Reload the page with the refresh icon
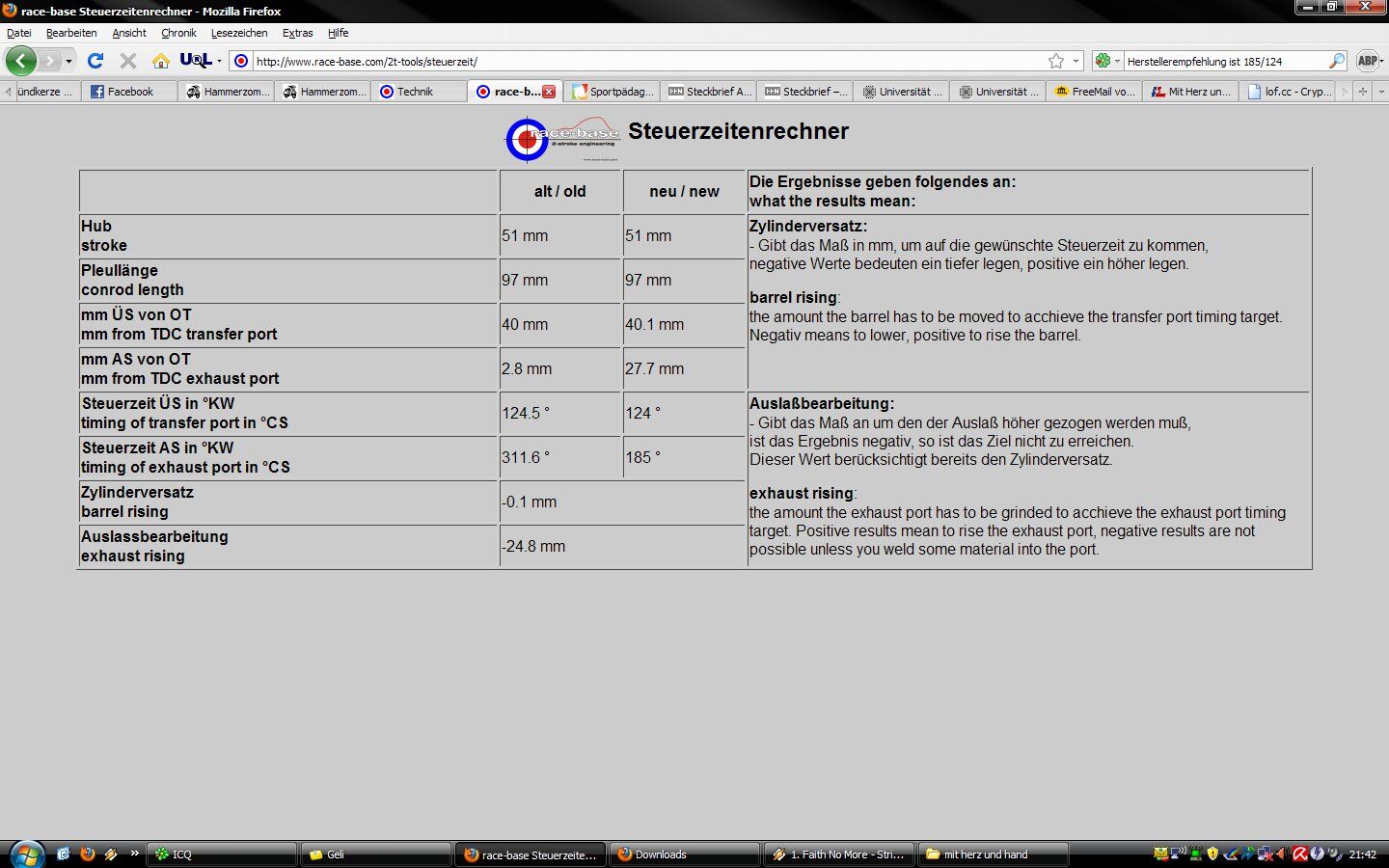Image resolution: width=1389 pixels, height=868 pixels. point(95,61)
